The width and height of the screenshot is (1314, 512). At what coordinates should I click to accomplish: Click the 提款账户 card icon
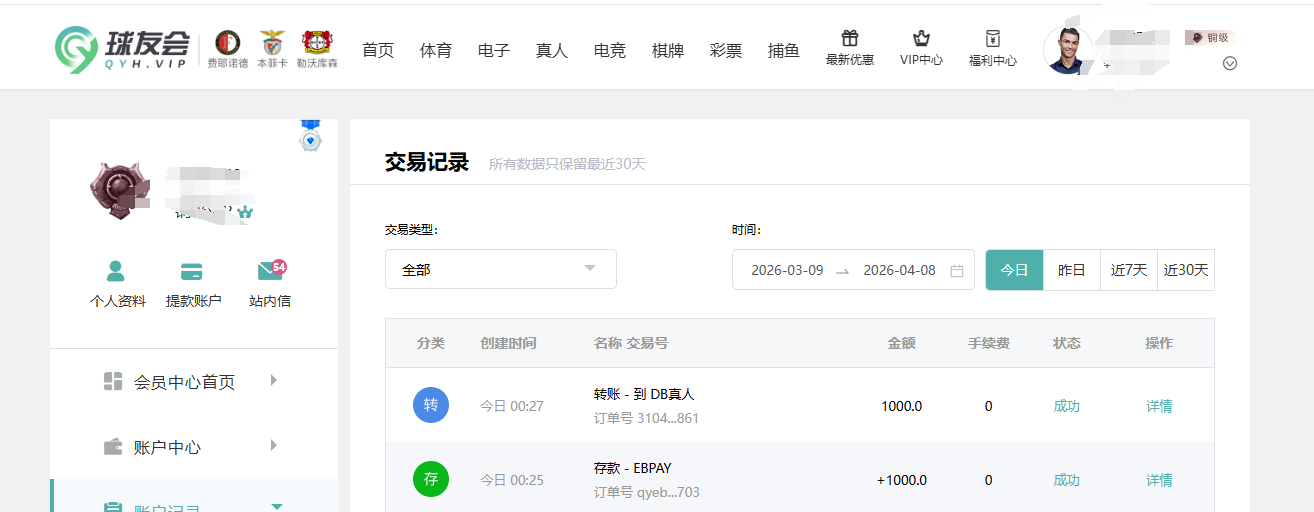point(192,271)
